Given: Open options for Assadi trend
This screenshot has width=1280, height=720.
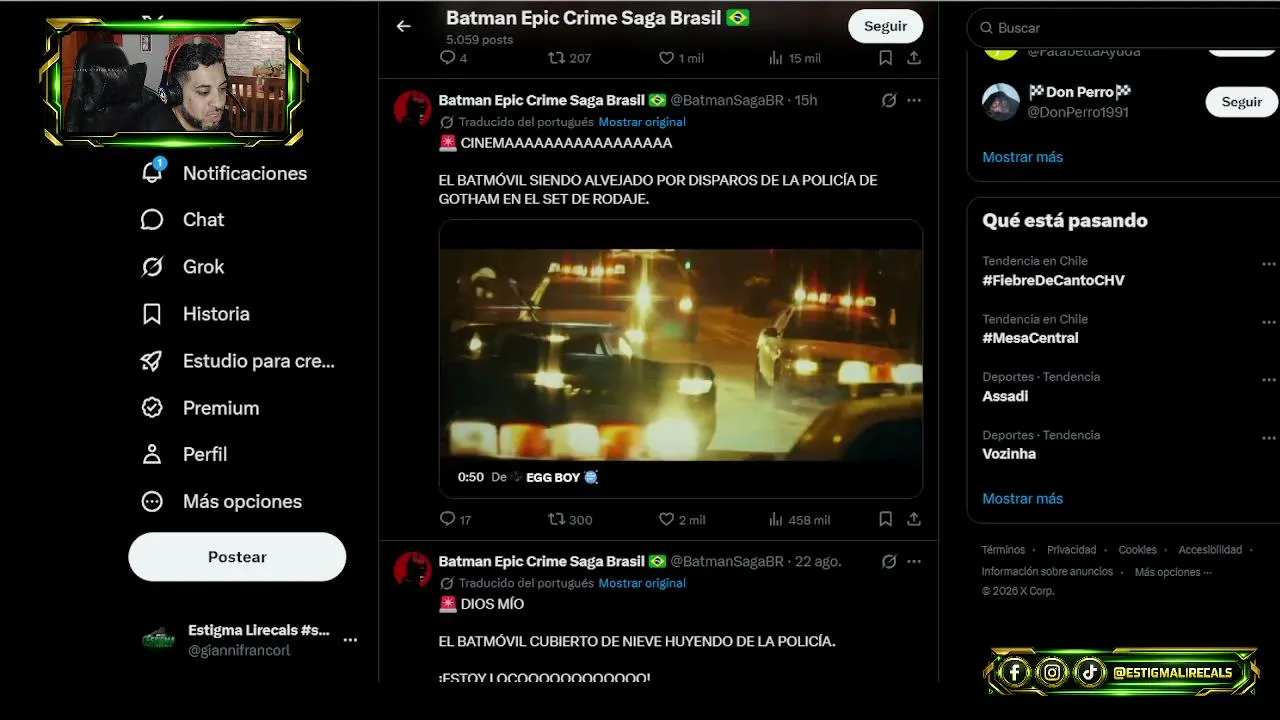Looking at the screenshot, I should [1269, 380].
